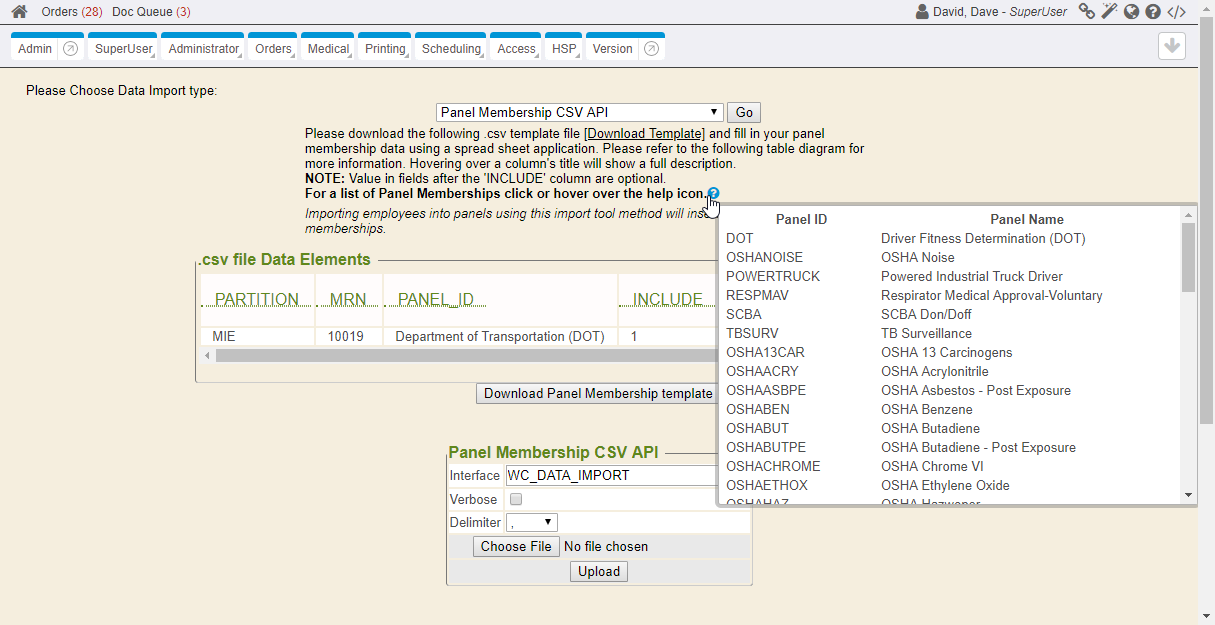
Task: Go to the home icon
Action: [x=19, y=12]
